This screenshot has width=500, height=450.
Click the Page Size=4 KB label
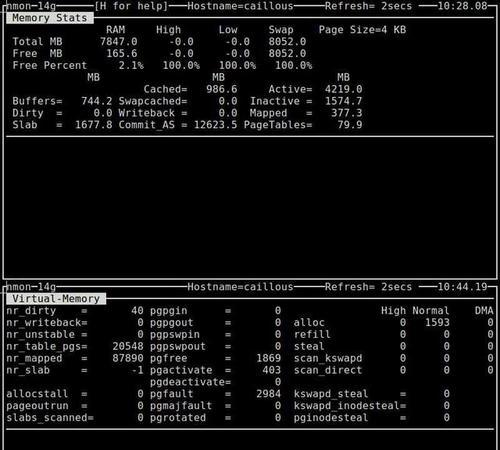pyautogui.click(x=362, y=30)
